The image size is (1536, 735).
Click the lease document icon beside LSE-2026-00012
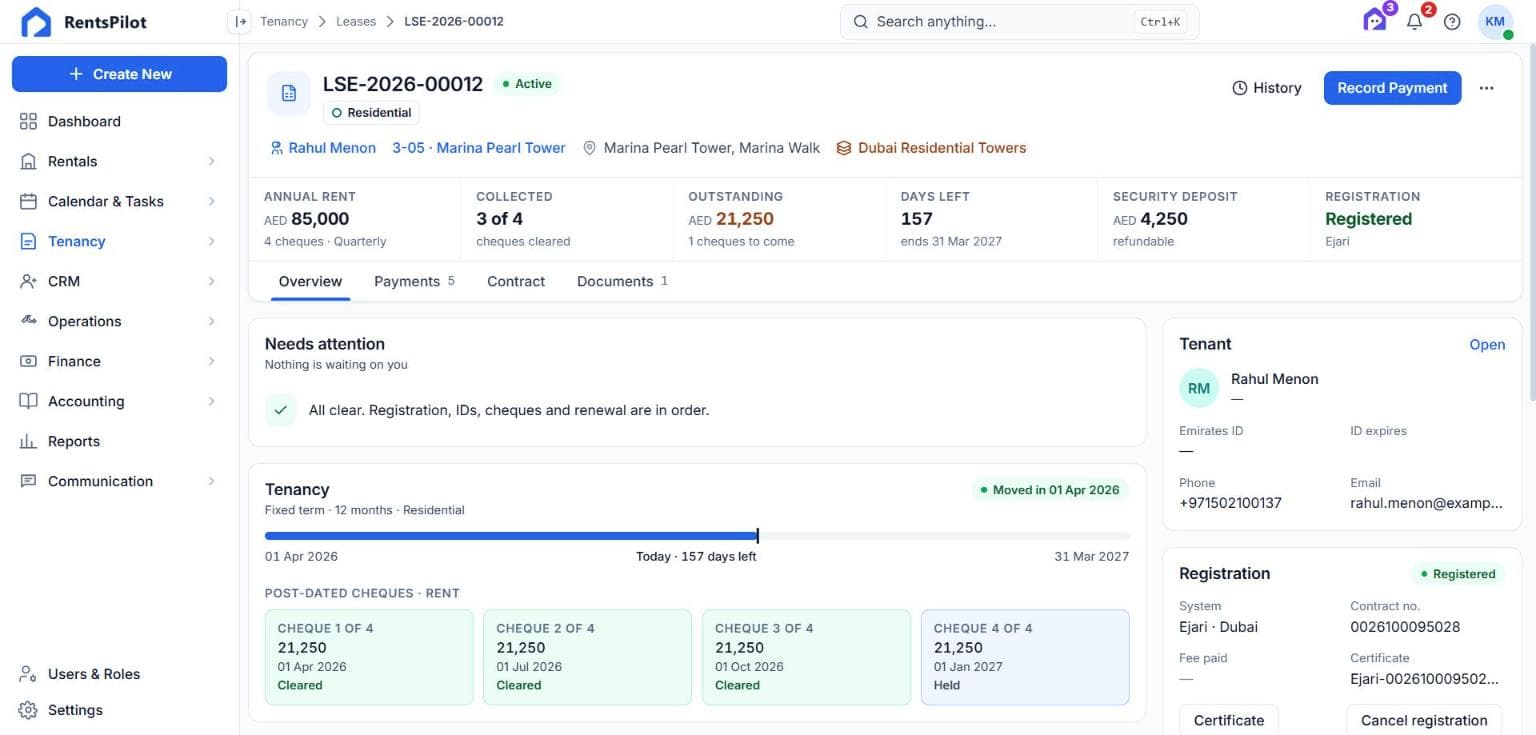289,93
